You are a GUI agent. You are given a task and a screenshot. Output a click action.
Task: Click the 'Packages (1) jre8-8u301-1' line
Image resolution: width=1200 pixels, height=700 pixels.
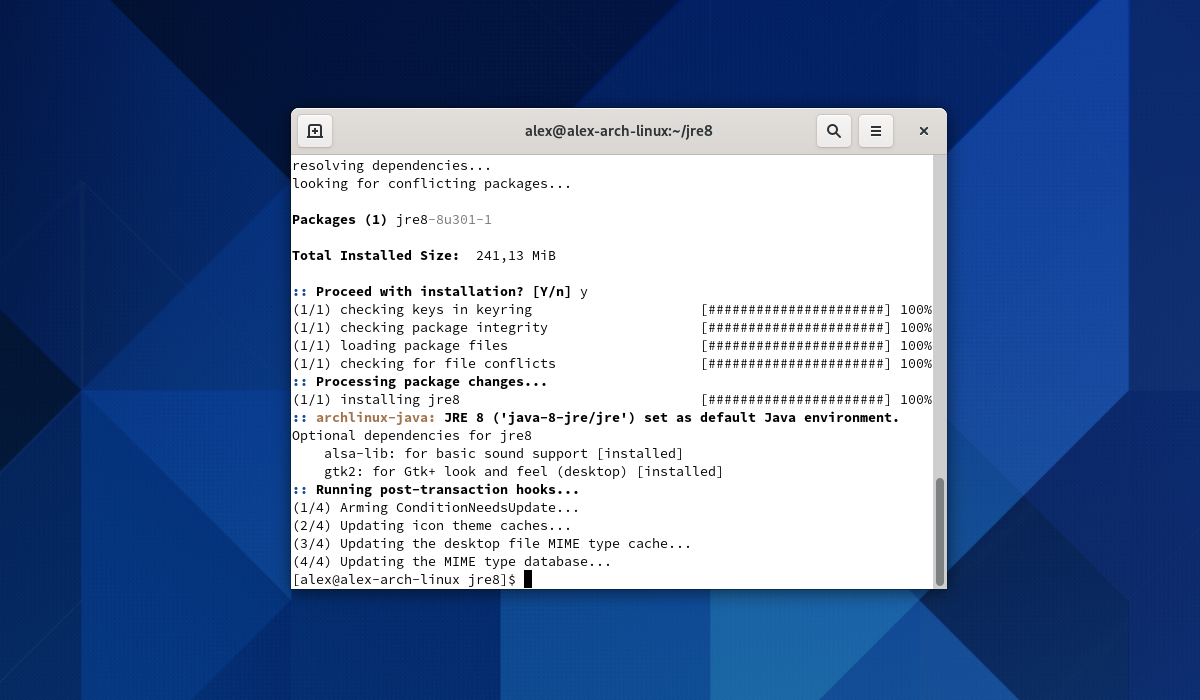tap(392, 219)
